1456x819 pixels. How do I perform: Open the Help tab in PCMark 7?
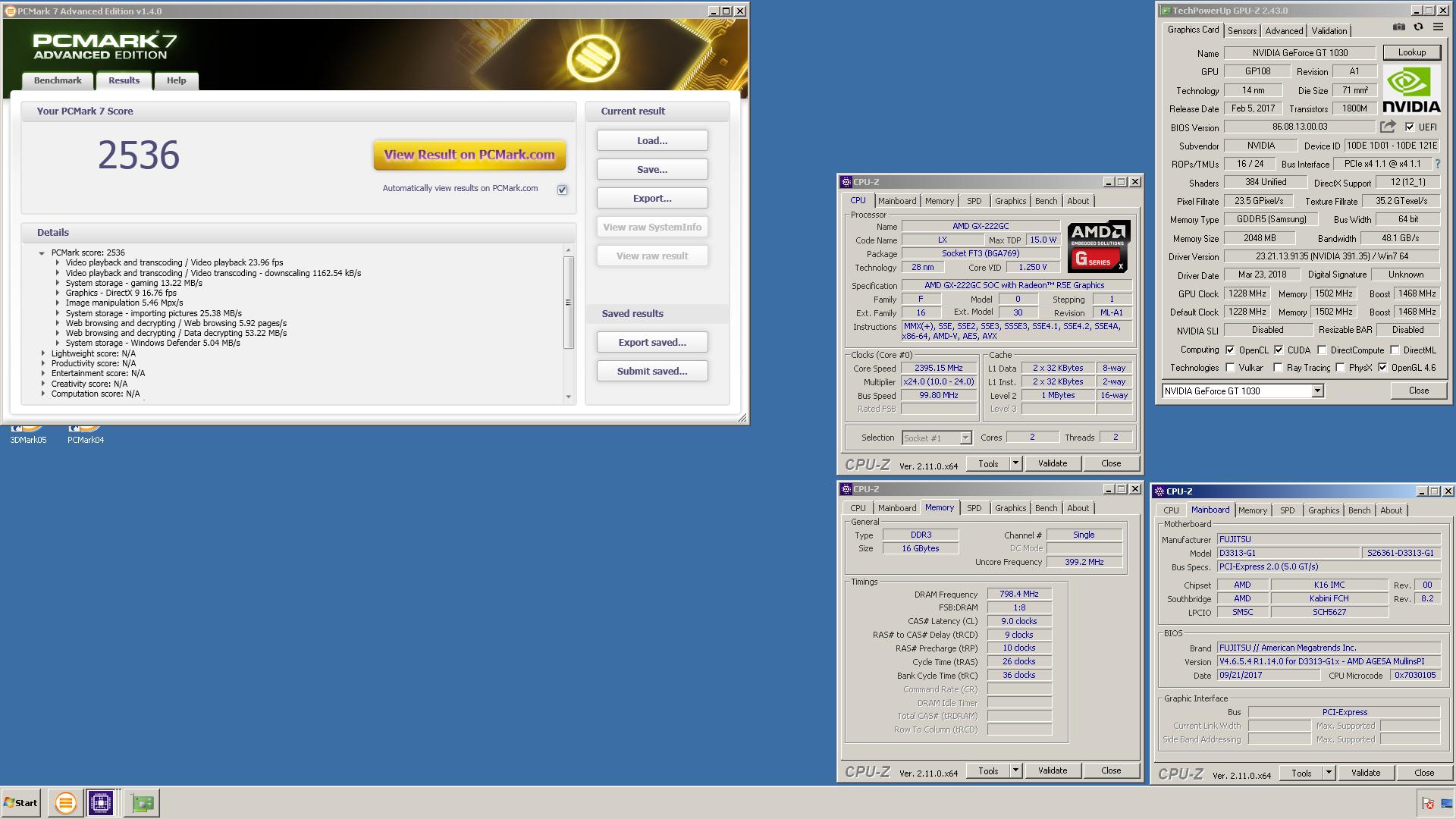tap(176, 80)
